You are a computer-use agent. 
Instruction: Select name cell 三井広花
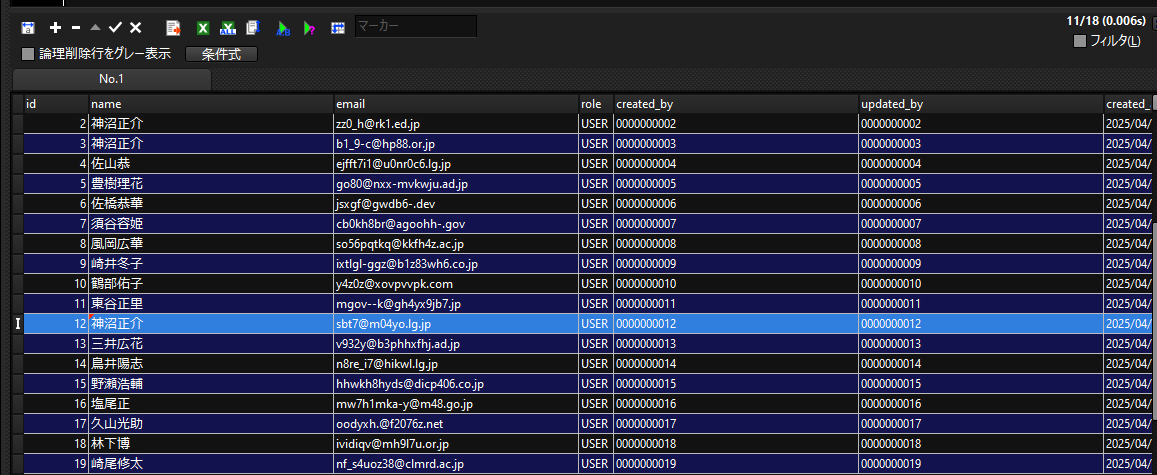coord(211,344)
